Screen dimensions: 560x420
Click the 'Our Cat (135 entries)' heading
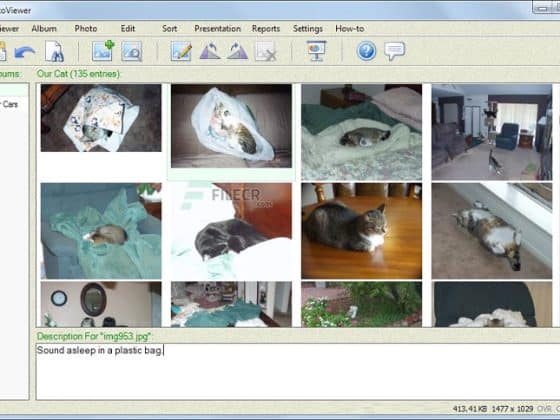click(79, 74)
